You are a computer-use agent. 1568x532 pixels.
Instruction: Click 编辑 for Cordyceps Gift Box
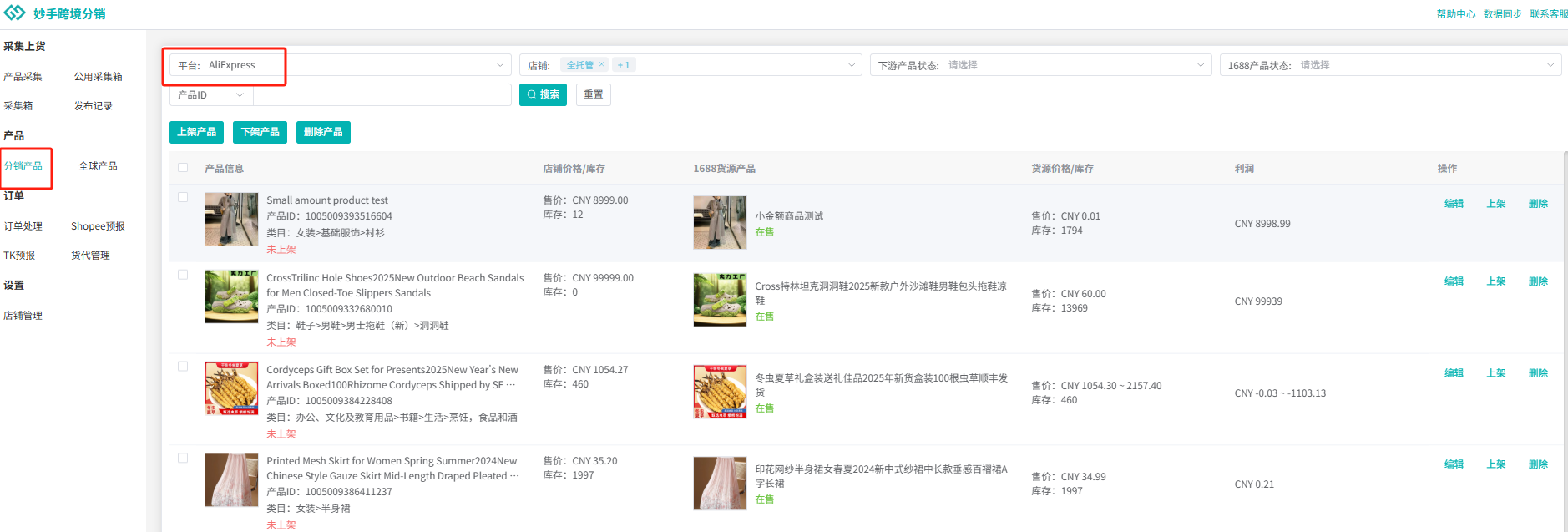tap(1454, 373)
